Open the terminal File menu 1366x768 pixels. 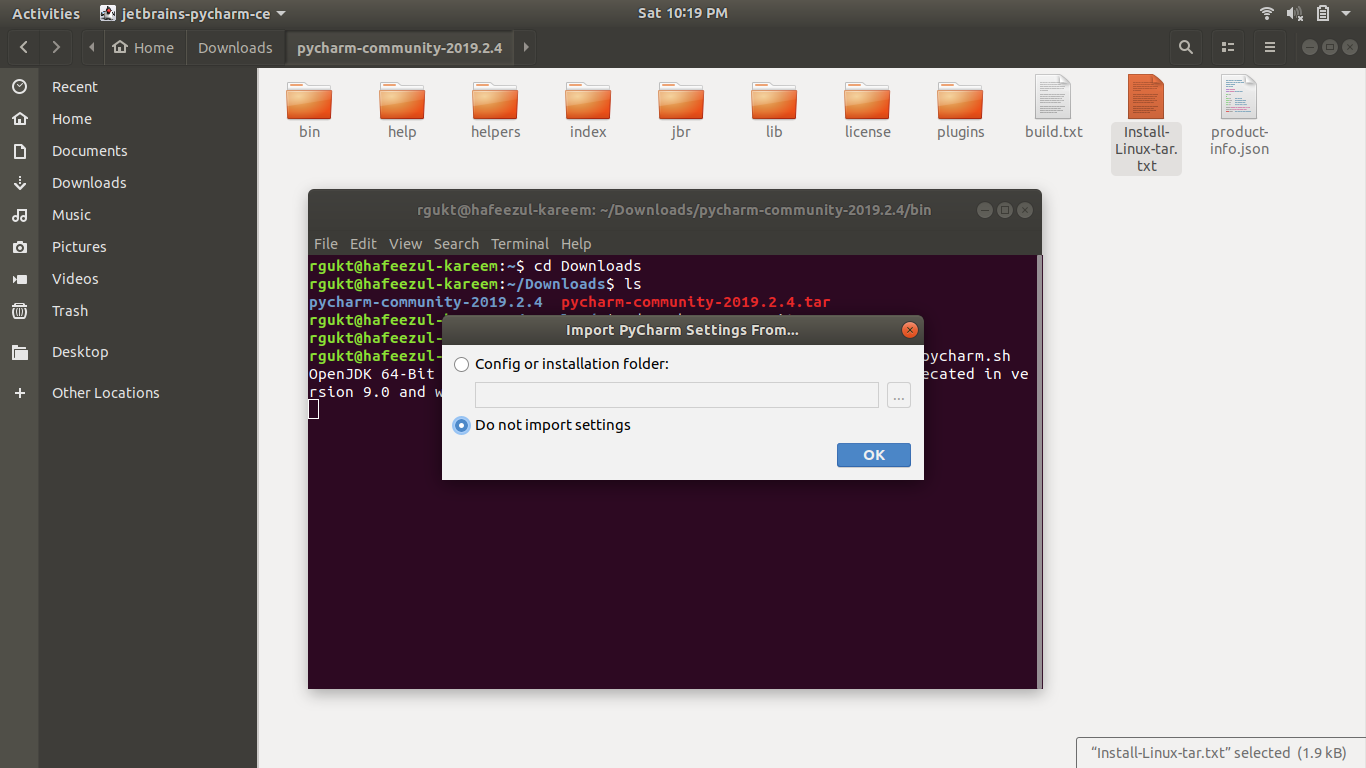point(326,244)
